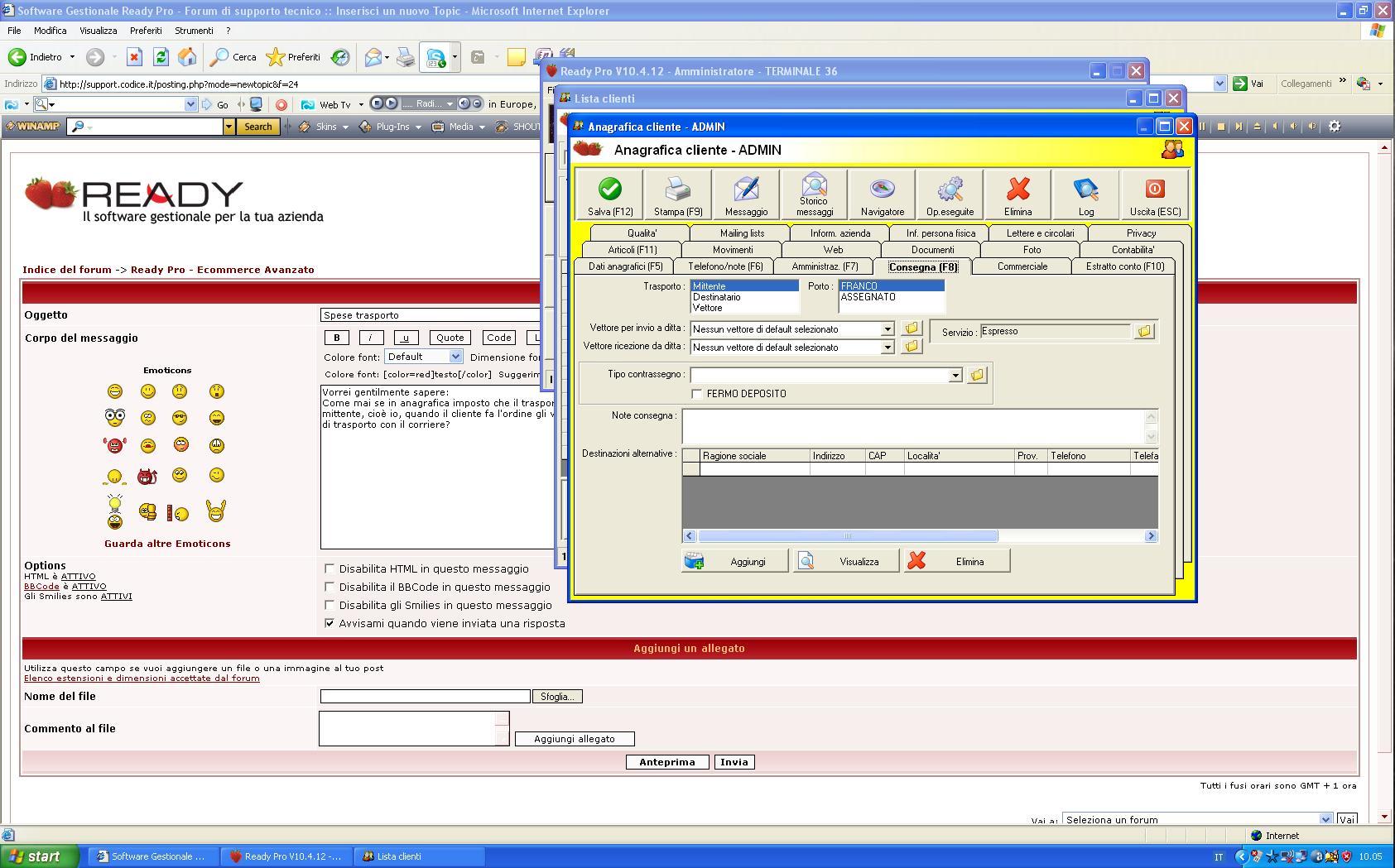The image size is (1395, 868).
Task: Click the Mail envelope icon in IE toolbar
Action: (x=373, y=57)
